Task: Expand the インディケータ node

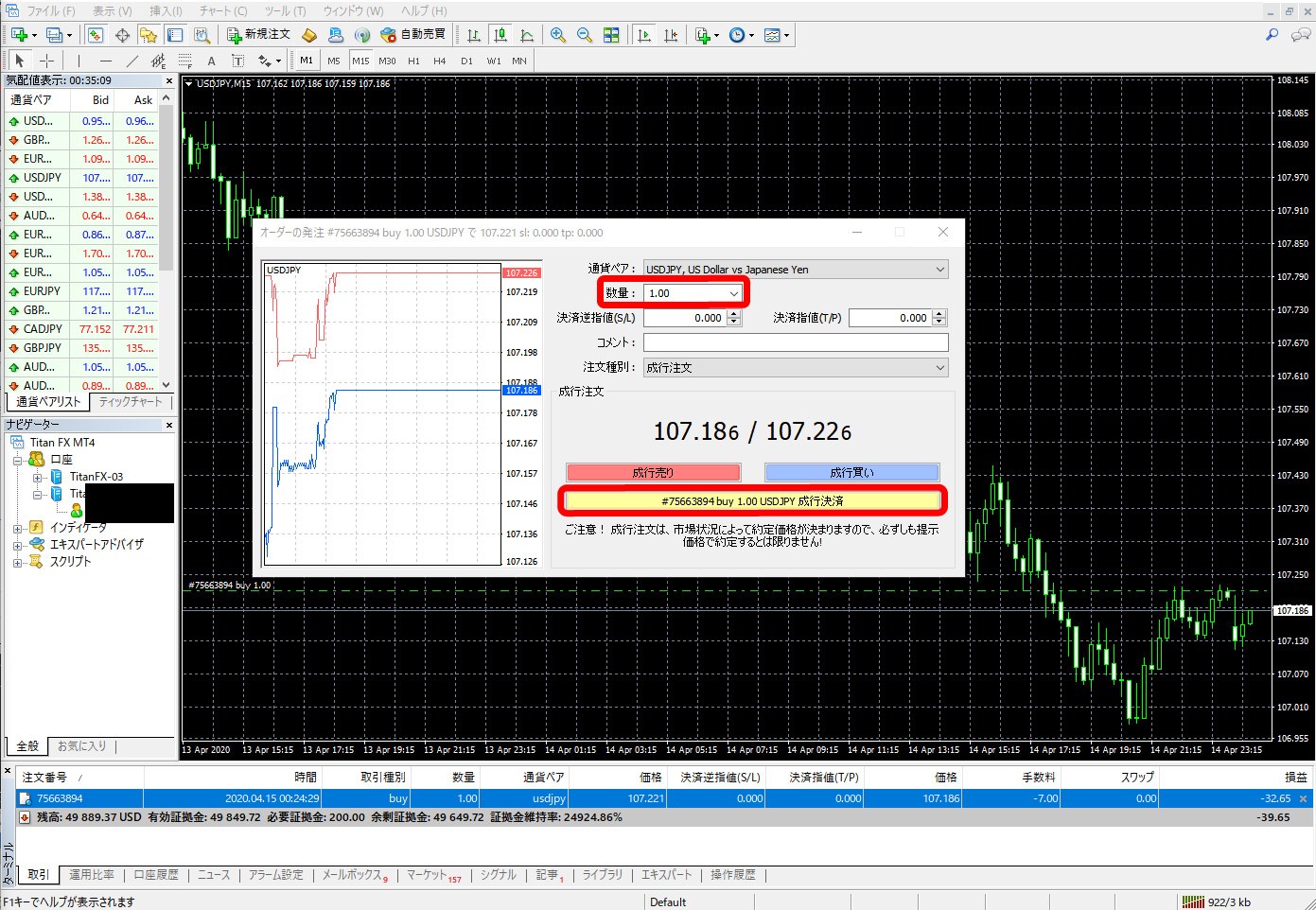Action: (17, 528)
